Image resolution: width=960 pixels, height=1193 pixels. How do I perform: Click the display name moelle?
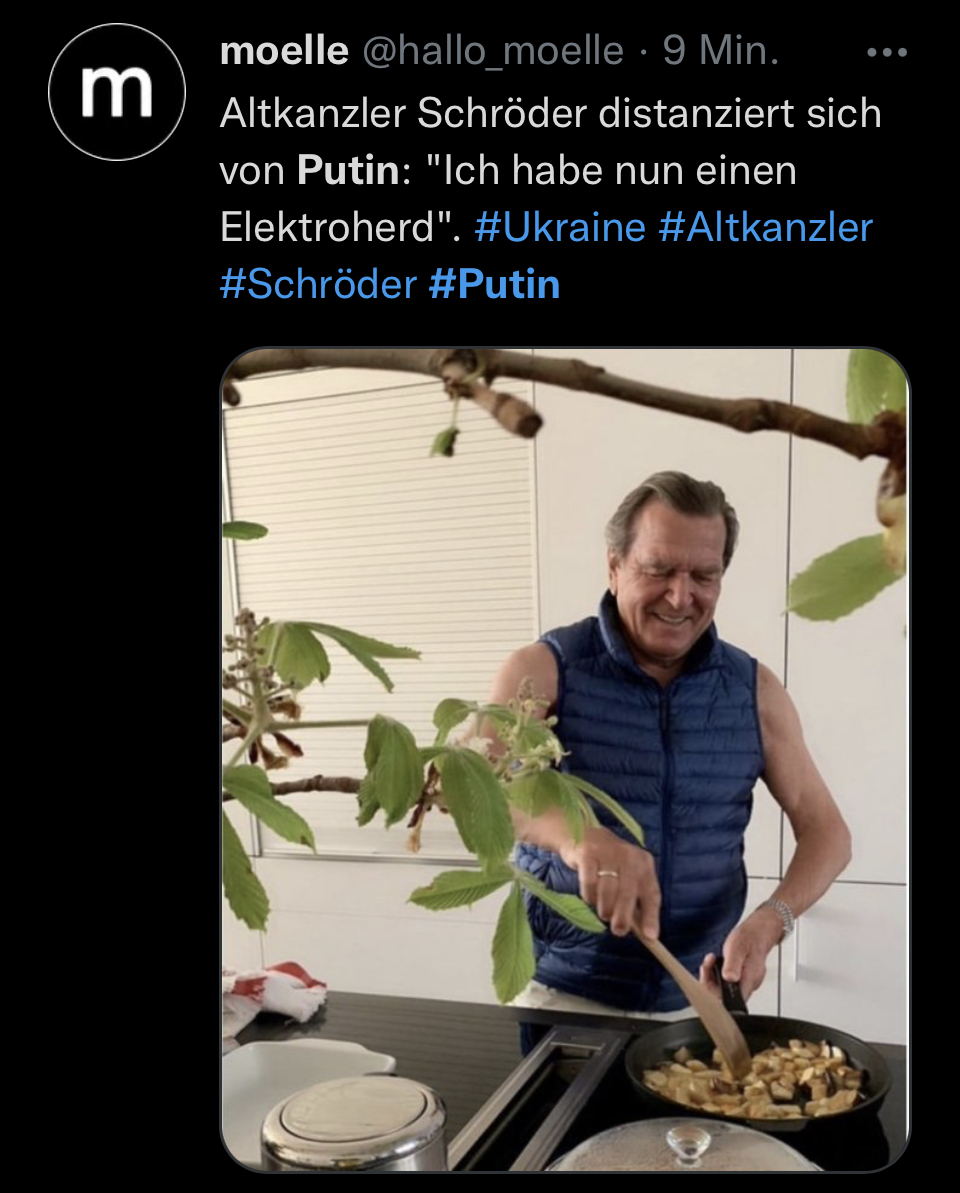[283, 50]
